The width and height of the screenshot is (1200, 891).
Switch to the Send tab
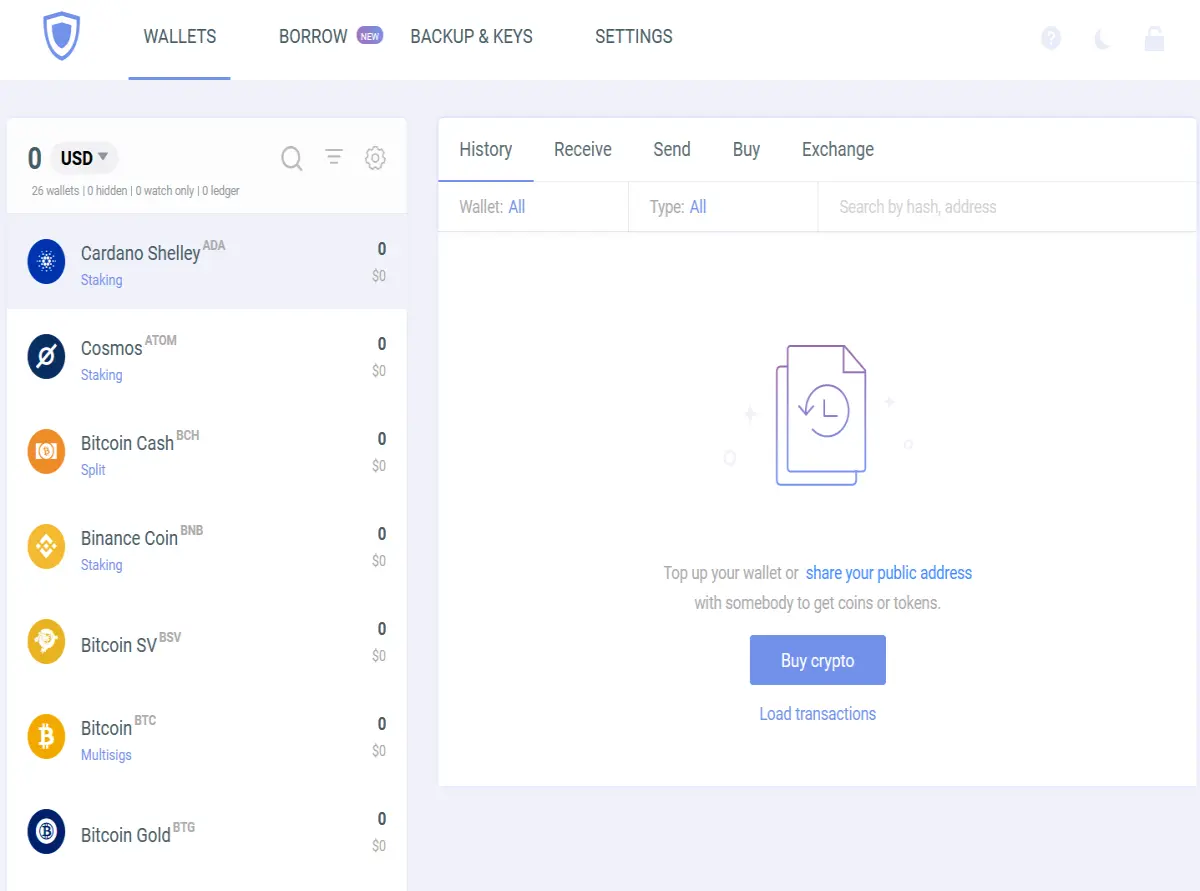[672, 150]
